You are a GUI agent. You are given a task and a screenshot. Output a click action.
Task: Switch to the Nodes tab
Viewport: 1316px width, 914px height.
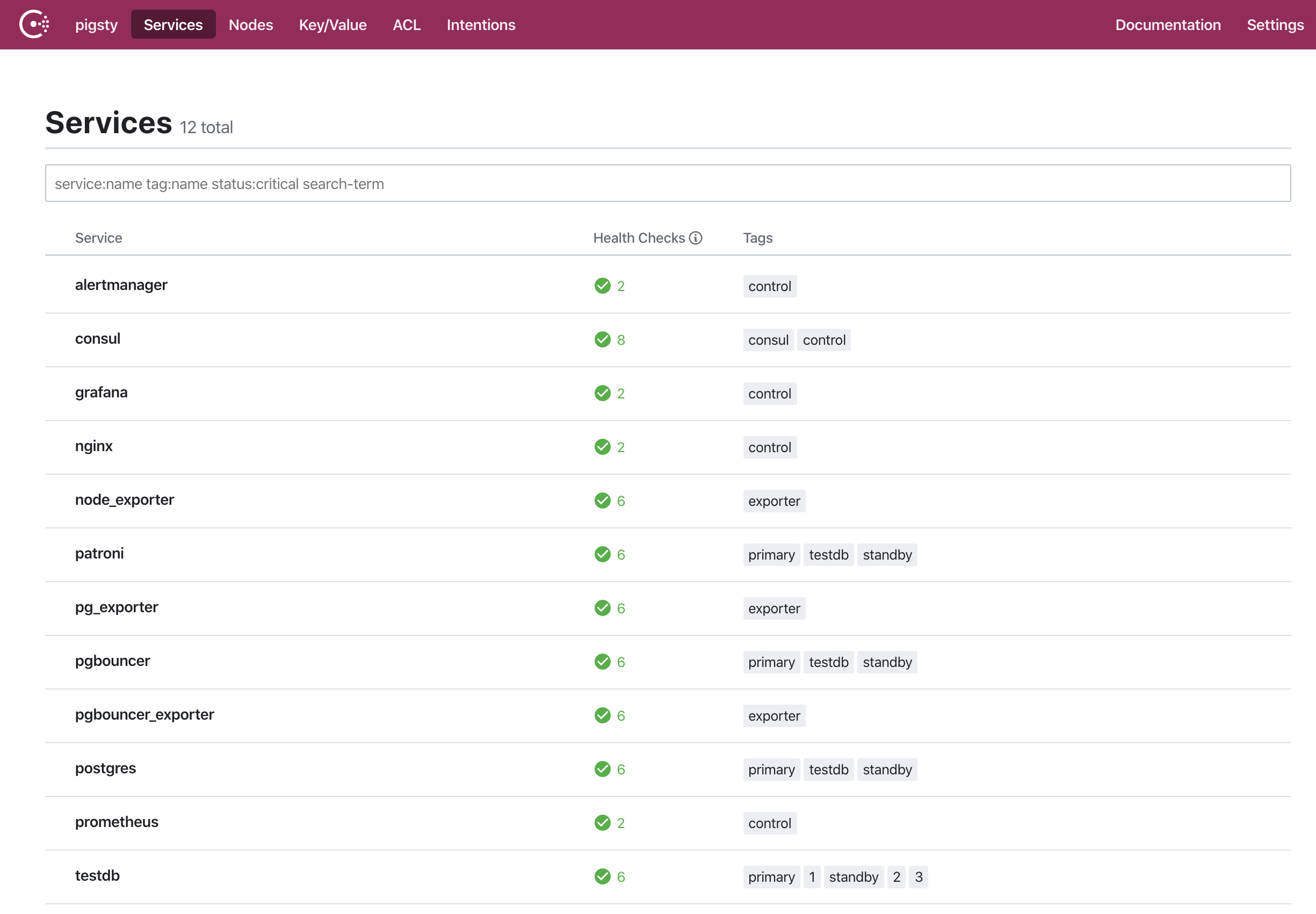(250, 25)
